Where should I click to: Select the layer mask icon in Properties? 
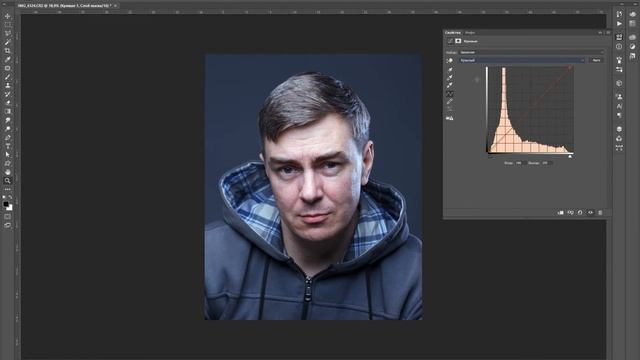[x=458, y=41]
